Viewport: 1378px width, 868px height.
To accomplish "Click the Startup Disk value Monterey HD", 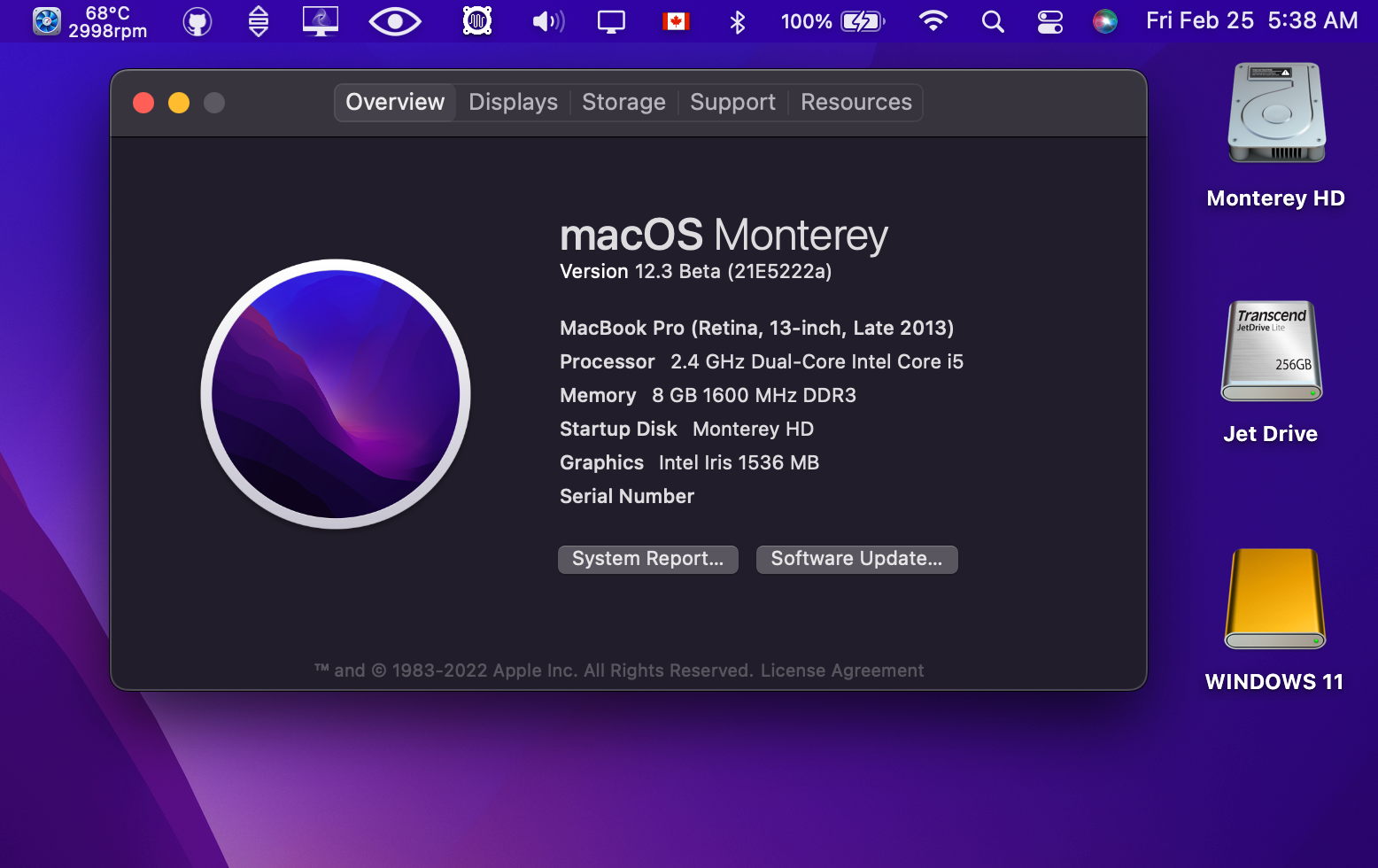I will coord(753,429).
